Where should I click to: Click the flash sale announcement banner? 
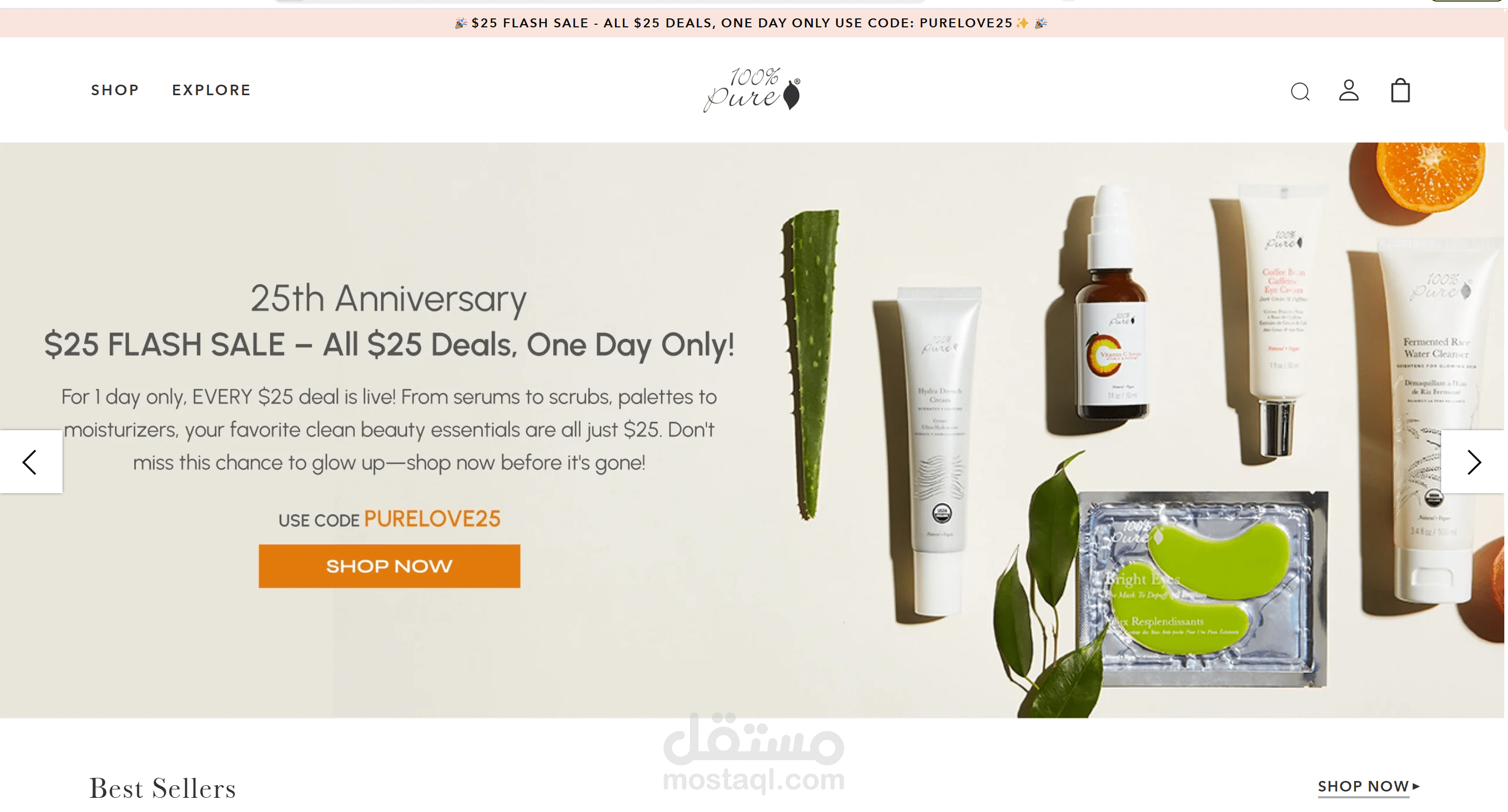(x=752, y=23)
